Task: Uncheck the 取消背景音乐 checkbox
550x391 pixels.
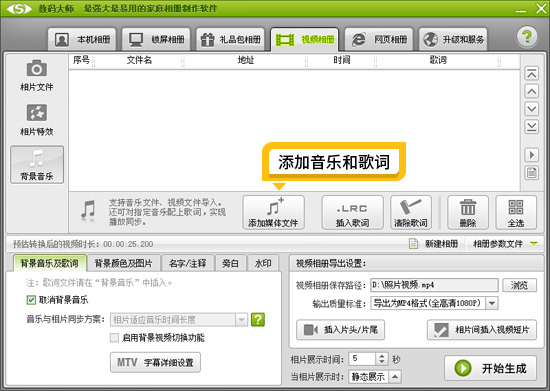Action: 31,300
